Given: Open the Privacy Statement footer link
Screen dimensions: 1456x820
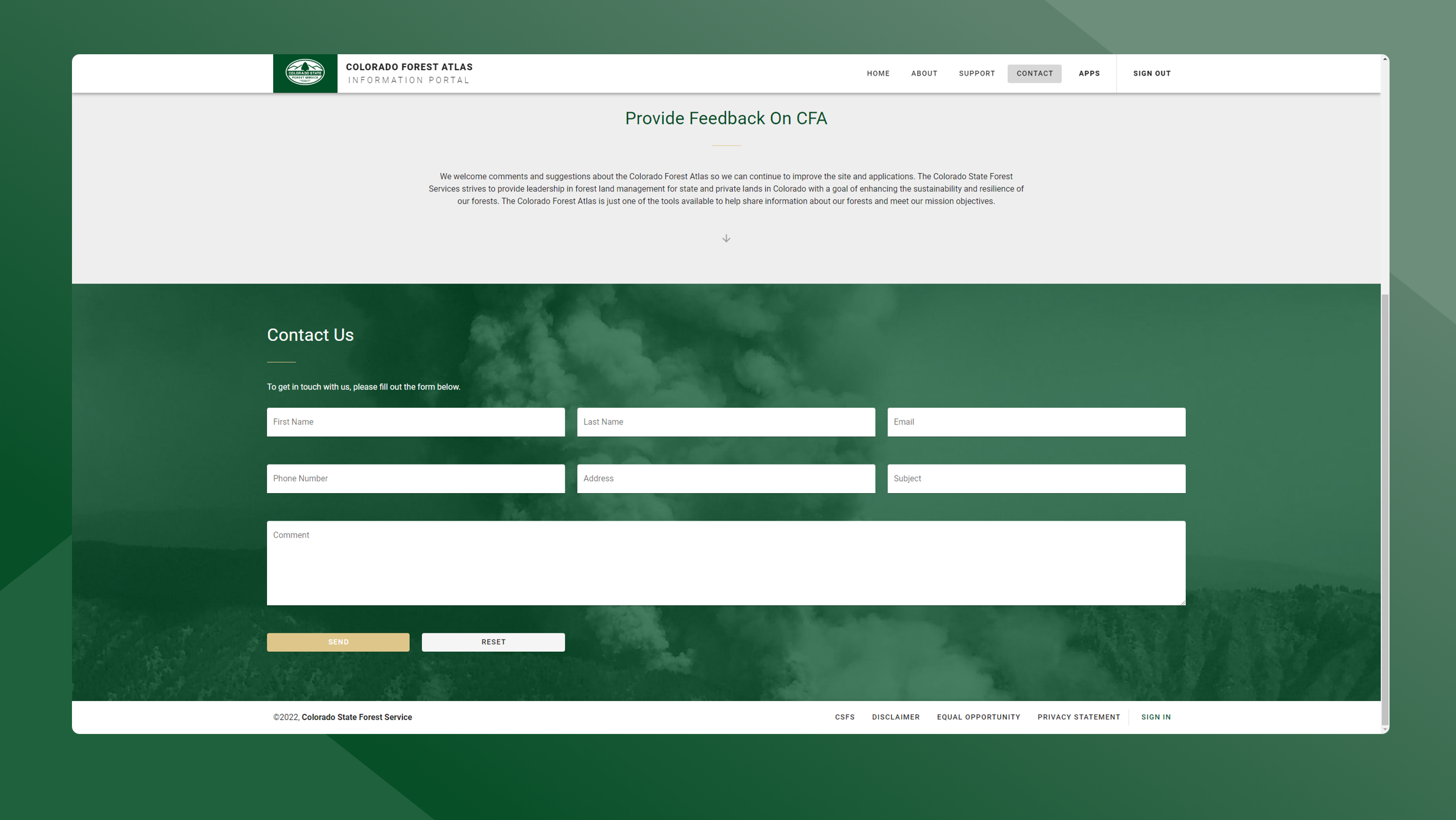Looking at the screenshot, I should (1078, 717).
